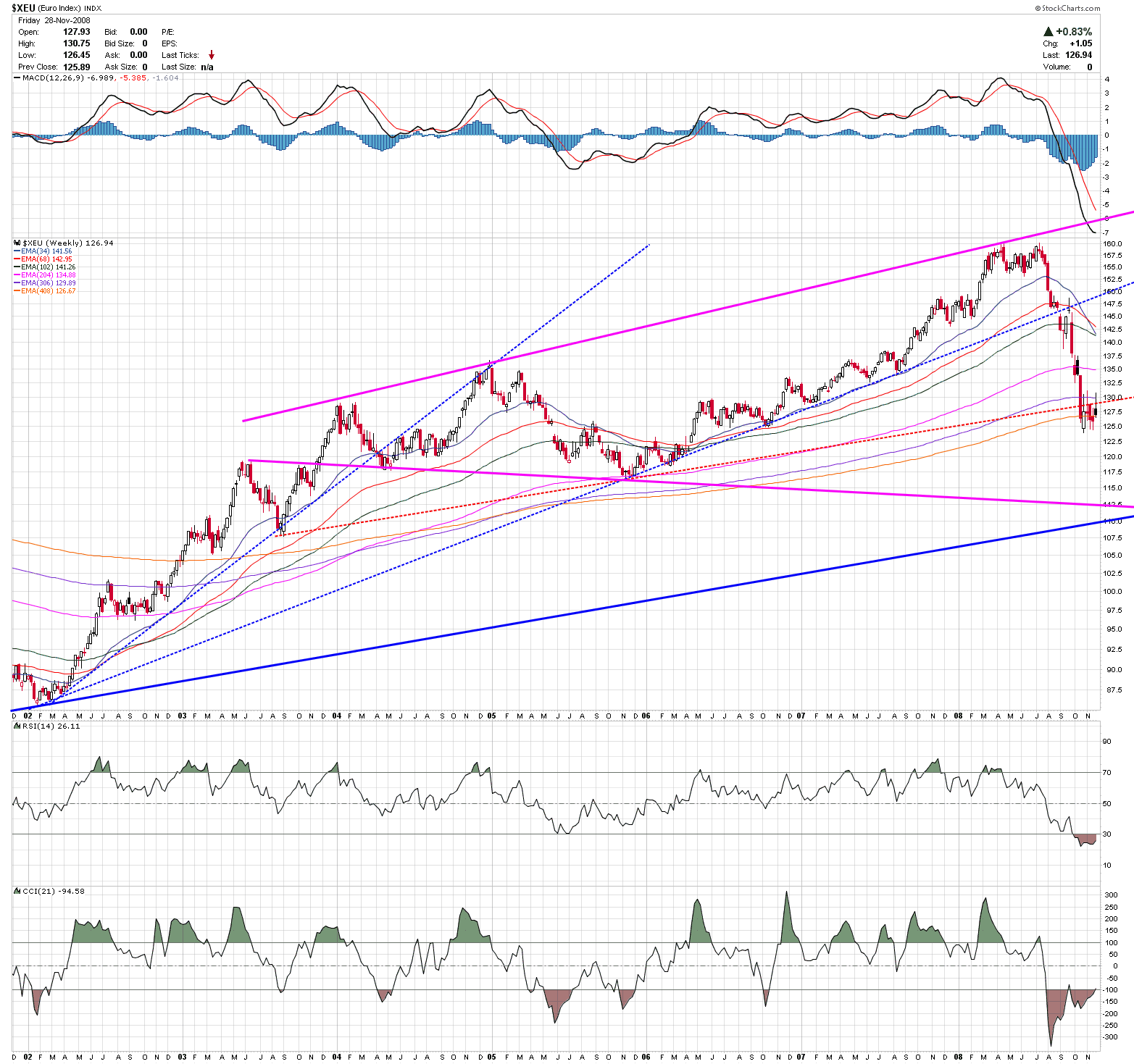Image resolution: width=1134 pixels, height=1064 pixels.
Task: Click the red line swatch beside EMA(68)
Action: [17, 259]
